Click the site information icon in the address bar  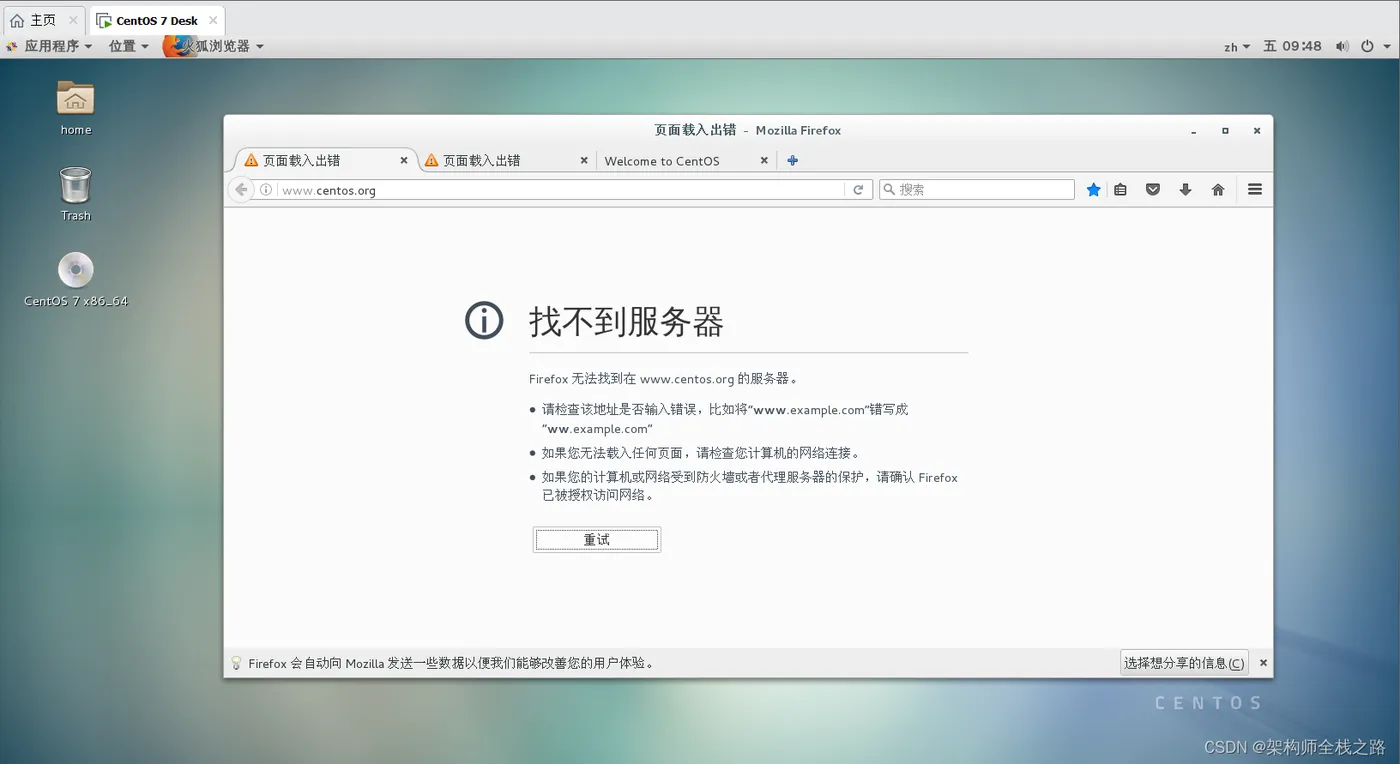click(x=266, y=190)
